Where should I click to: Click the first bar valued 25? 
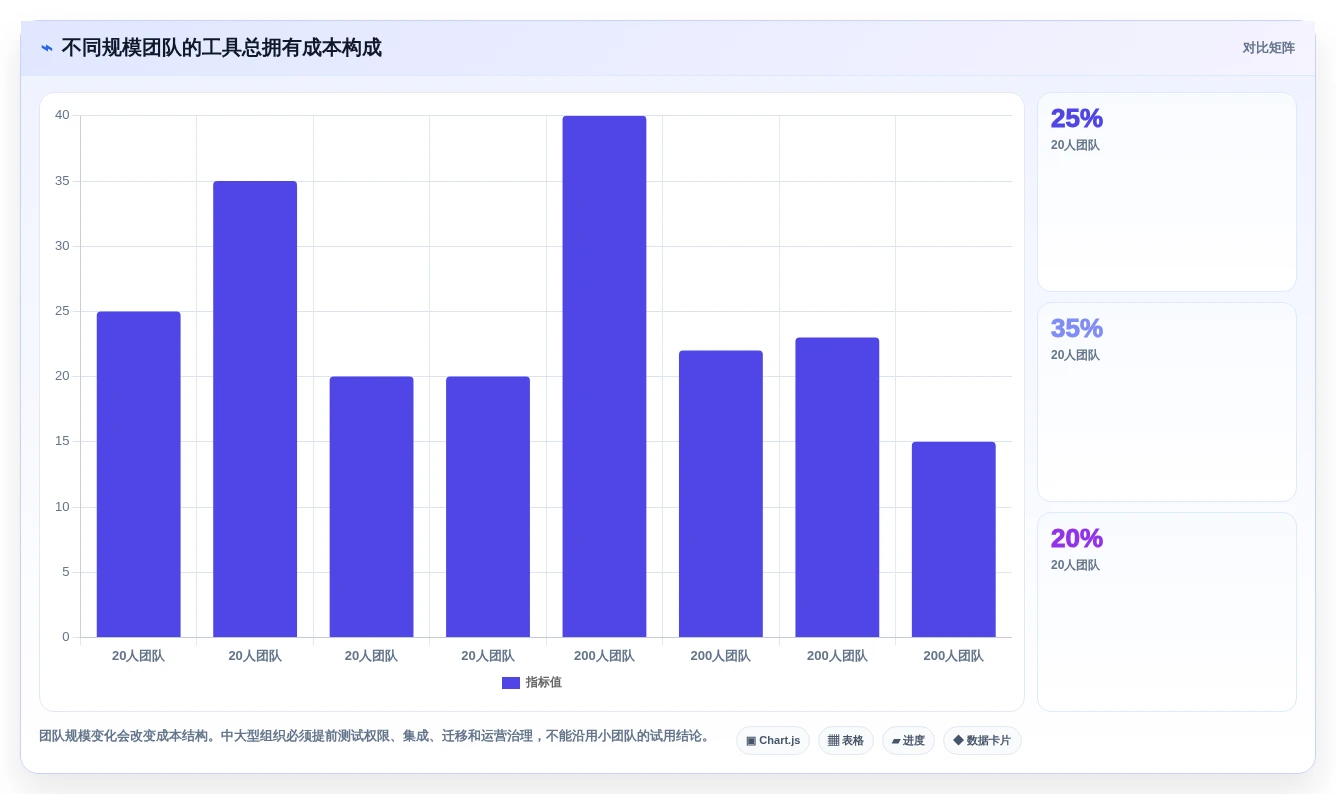click(139, 474)
